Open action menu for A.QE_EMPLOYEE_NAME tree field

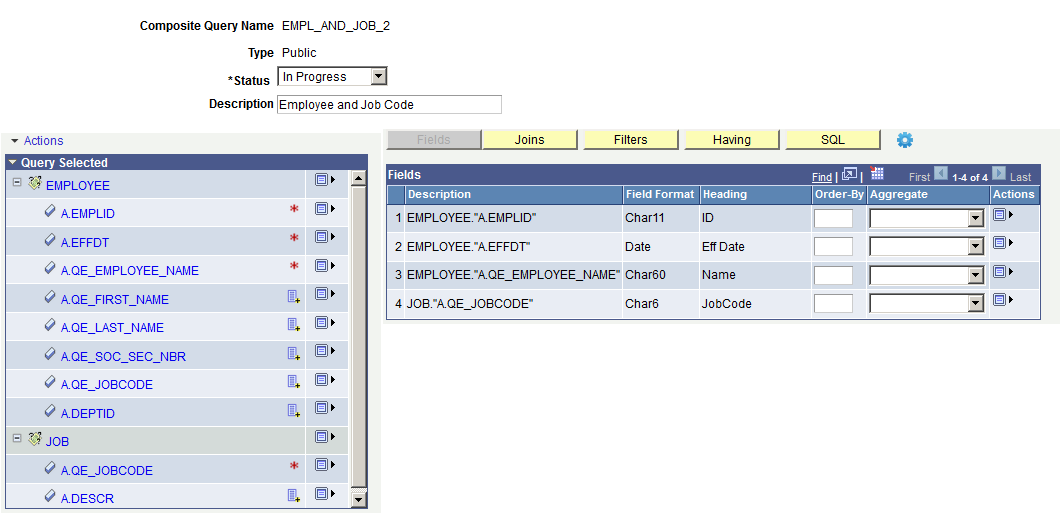coord(325,265)
